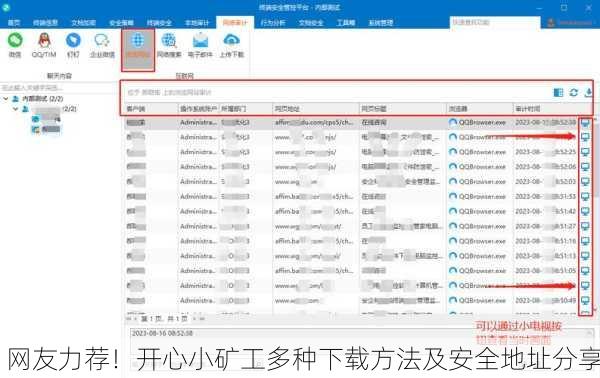
Task: Click the monitor icon for the 51:13 row
Action: [585, 256]
